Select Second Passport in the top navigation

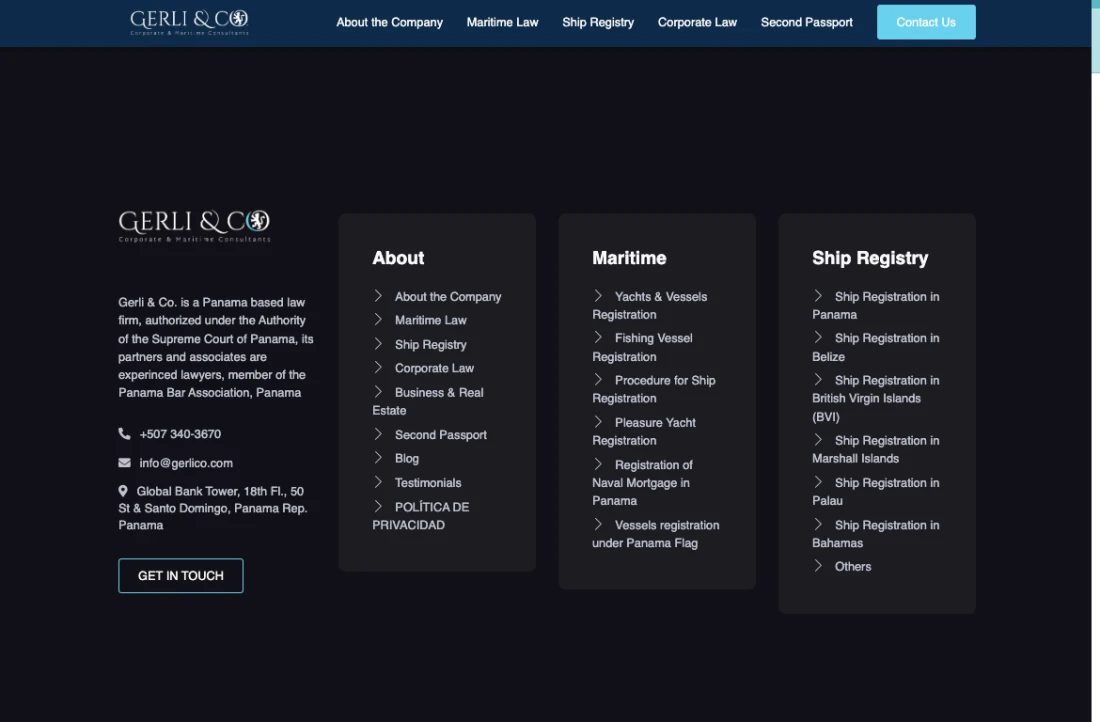[x=807, y=22]
